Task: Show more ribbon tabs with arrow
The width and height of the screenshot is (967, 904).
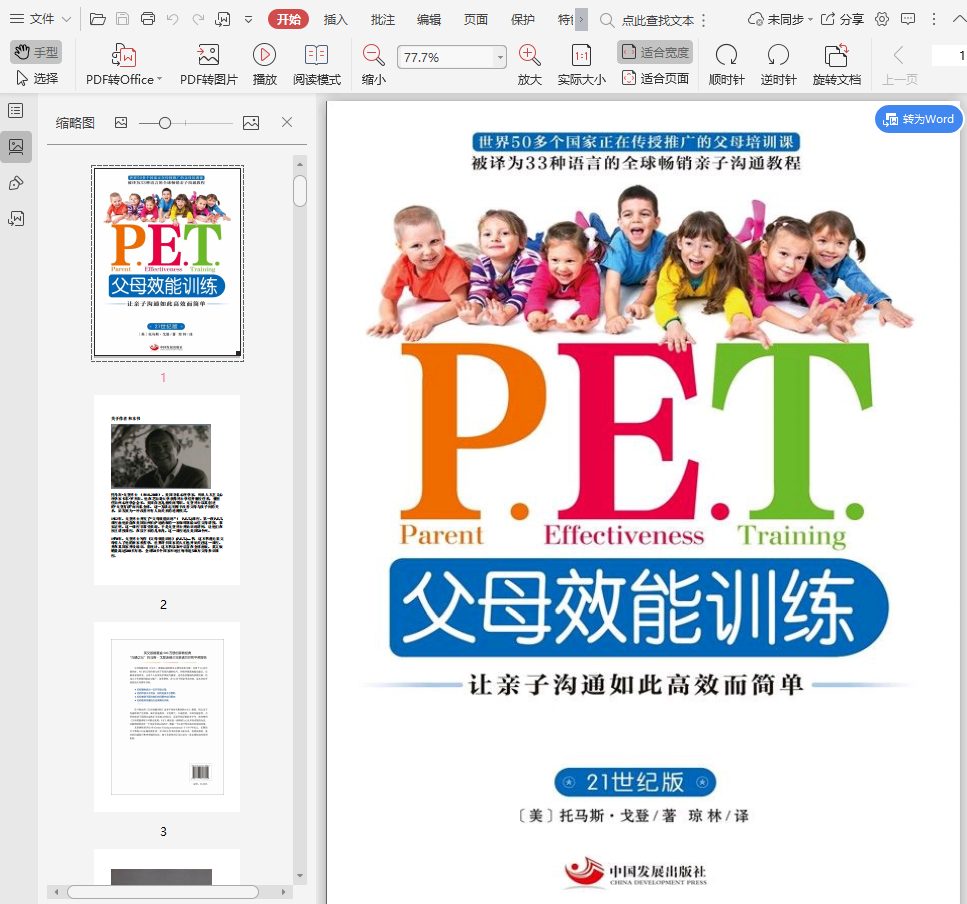Action: click(x=581, y=20)
